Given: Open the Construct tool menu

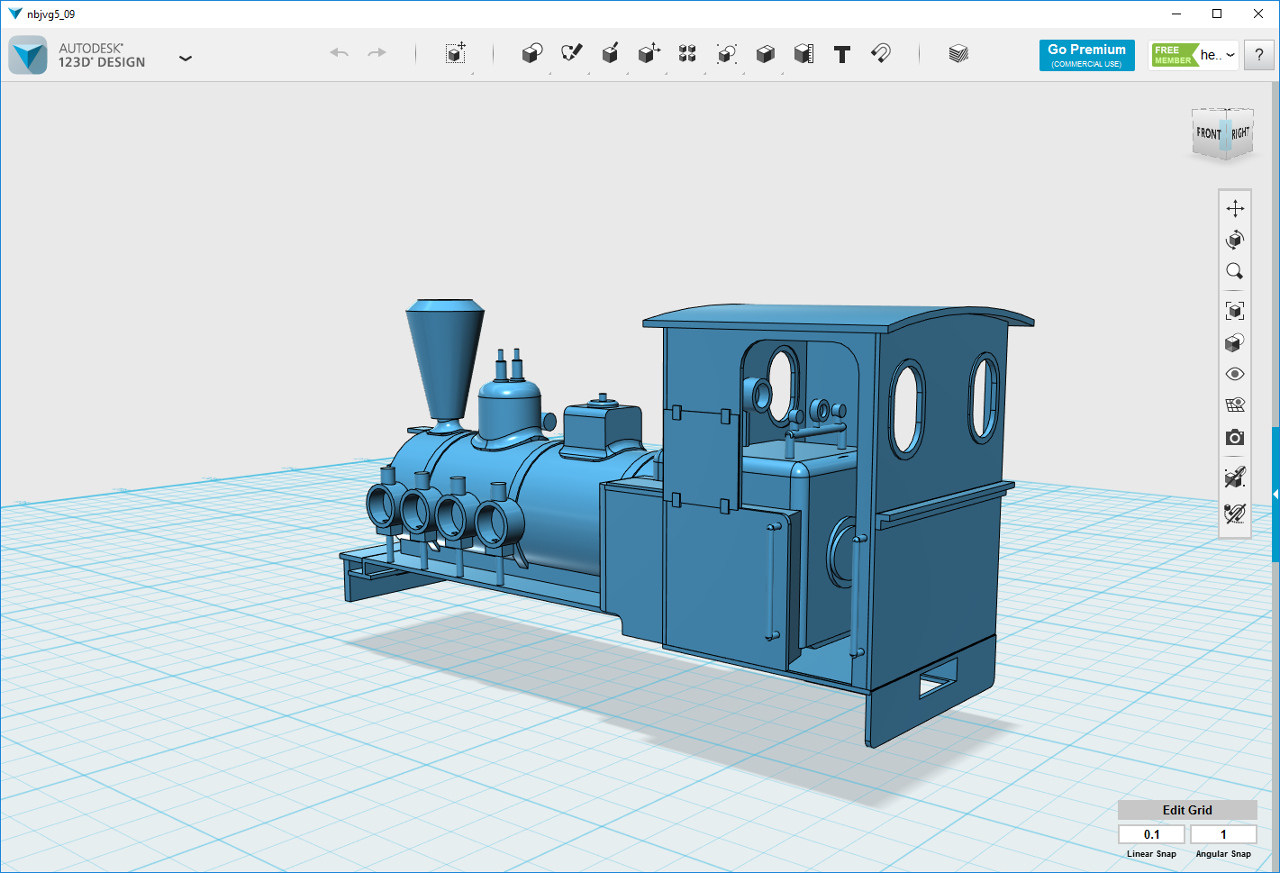Looking at the screenshot, I should [610, 54].
